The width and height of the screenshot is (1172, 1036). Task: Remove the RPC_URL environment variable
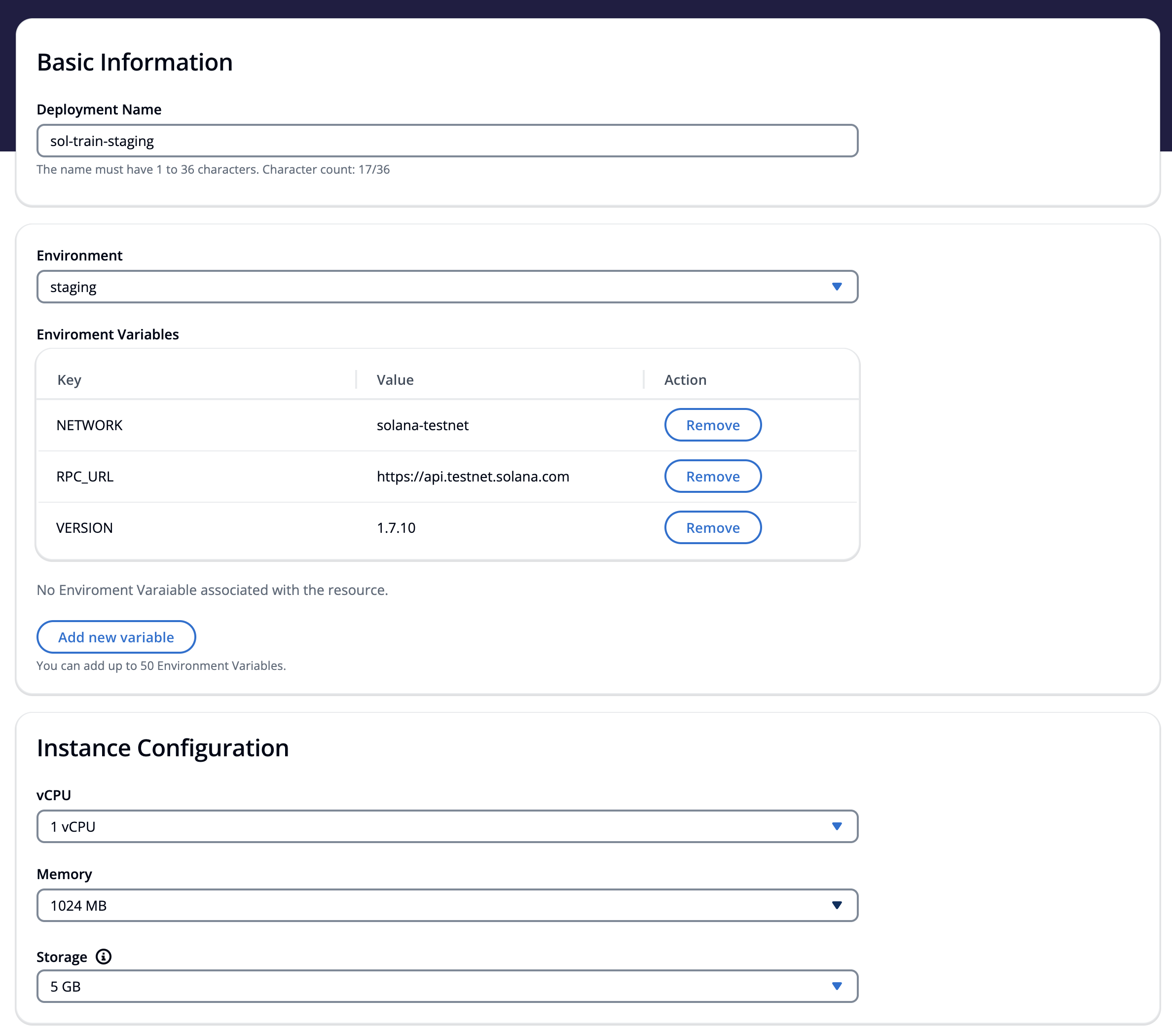click(x=713, y=477)
